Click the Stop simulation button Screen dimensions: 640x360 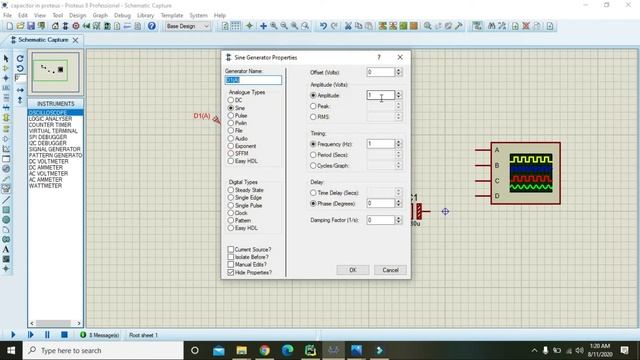coord(64,335)
